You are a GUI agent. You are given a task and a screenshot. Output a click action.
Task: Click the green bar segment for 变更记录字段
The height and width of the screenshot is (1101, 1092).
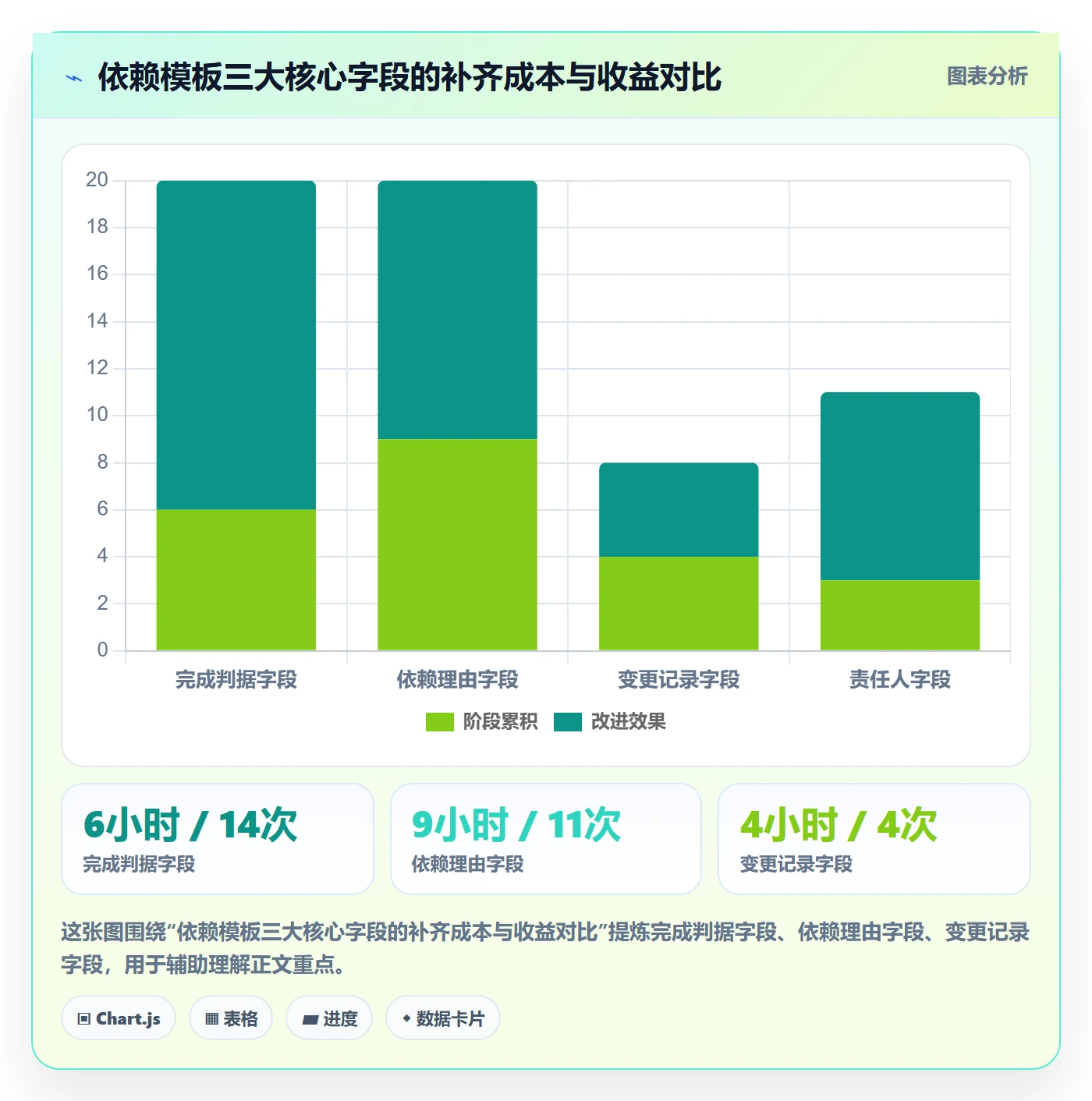(679, 604)
